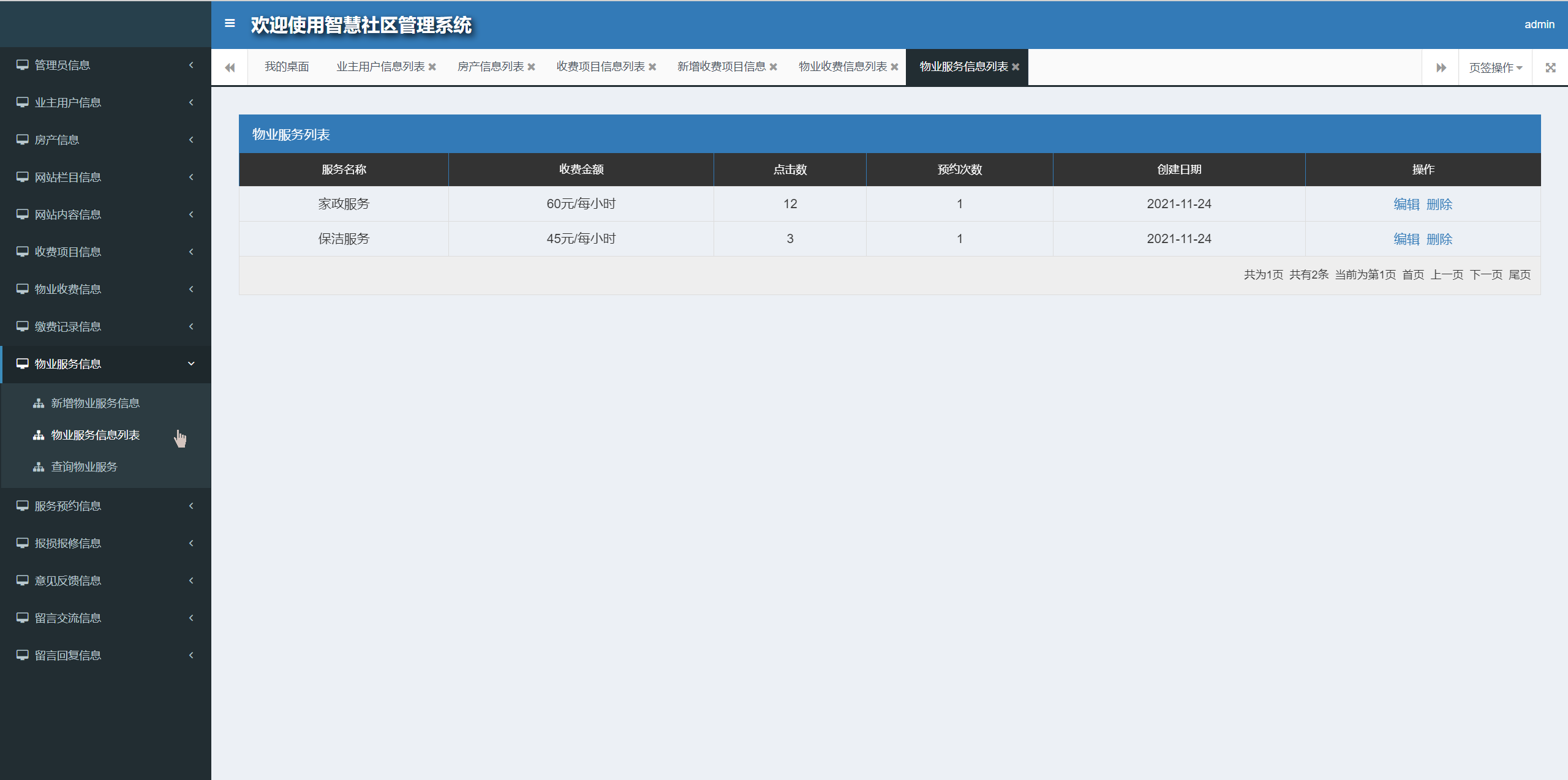Viewport: 1568px width, 780px height.
Task: Delete the 保洁服务 row
Action: pyautogui.click(x=1439, y=239)
